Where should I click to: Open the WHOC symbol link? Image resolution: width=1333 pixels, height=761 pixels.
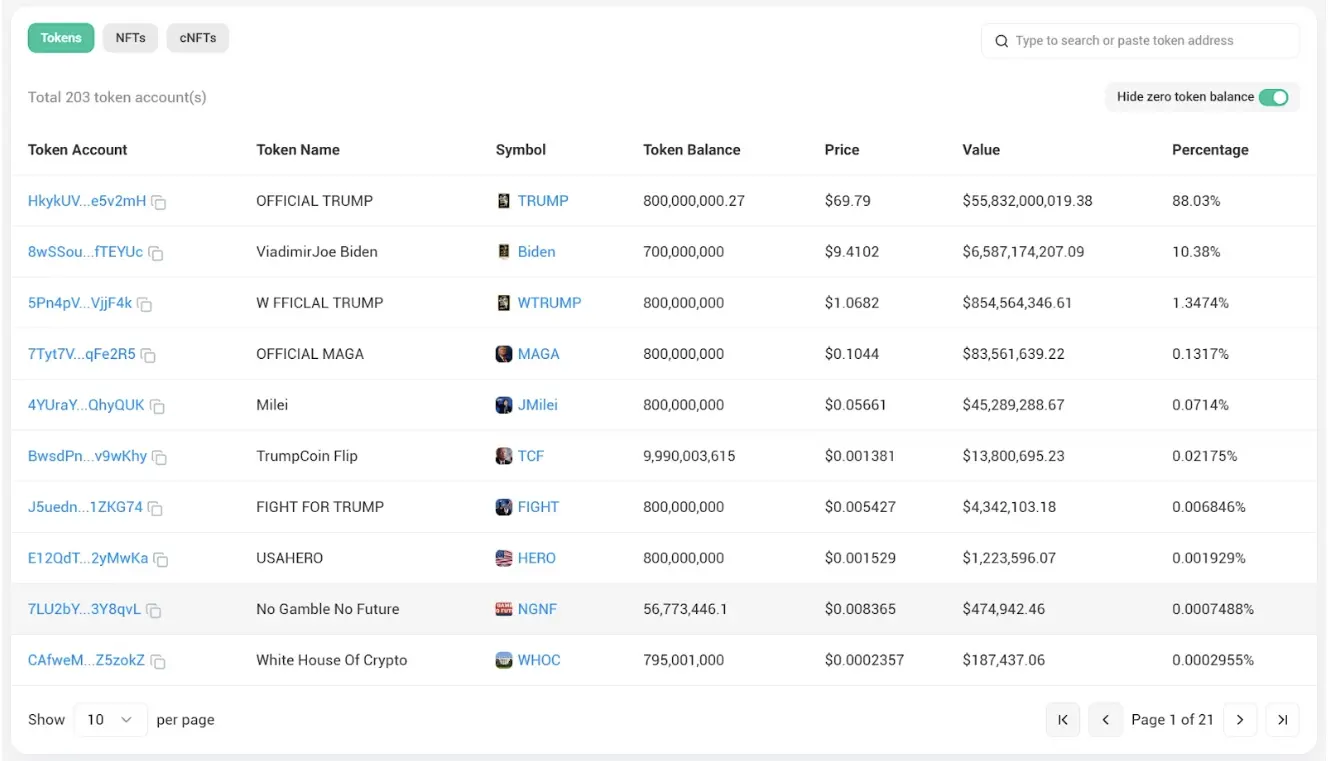pyautogui.click(x=539, y=660)
